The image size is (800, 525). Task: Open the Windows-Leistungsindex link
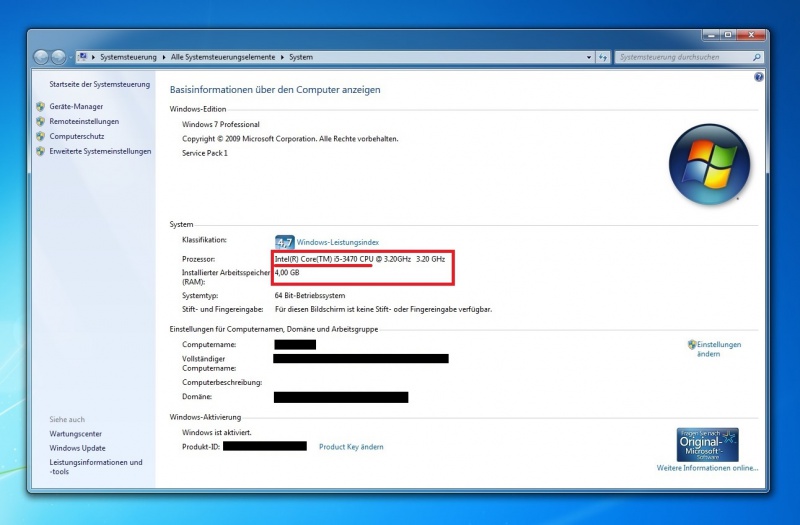pos(338,242)
